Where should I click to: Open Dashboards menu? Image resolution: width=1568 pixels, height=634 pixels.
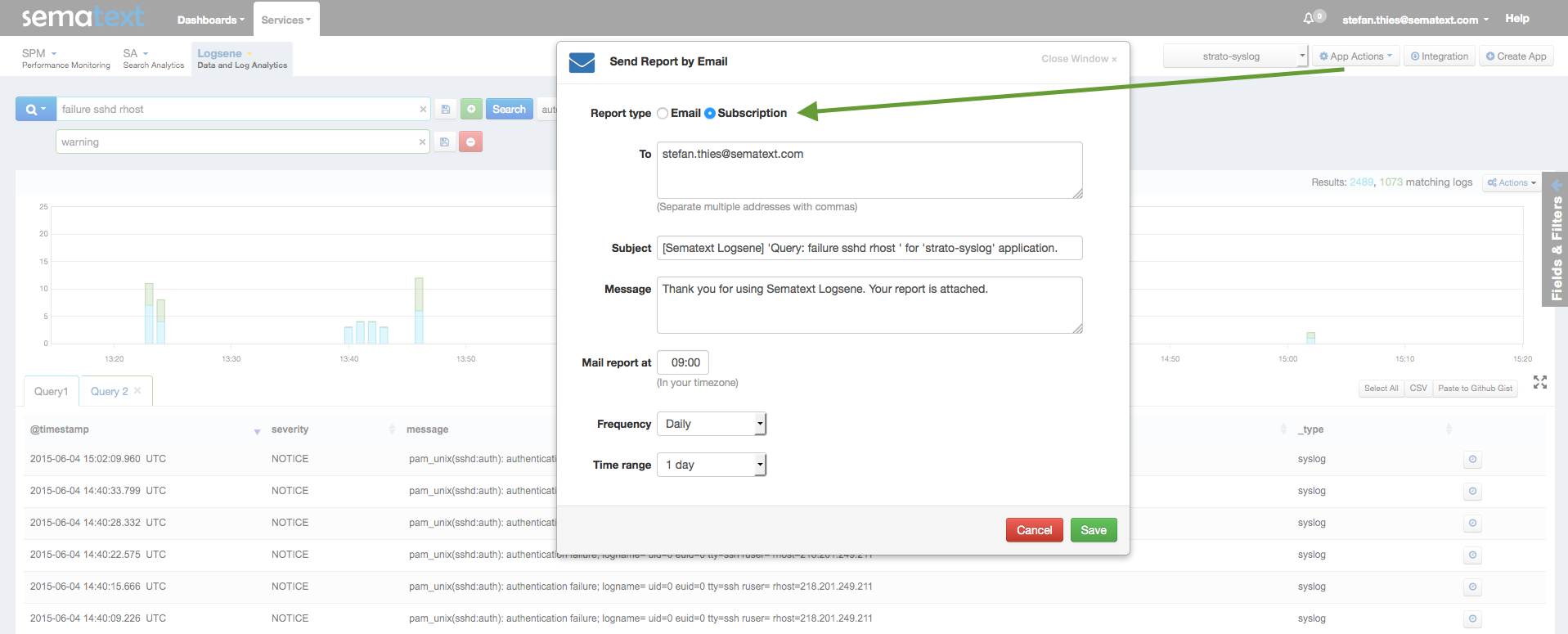(211, 20)
